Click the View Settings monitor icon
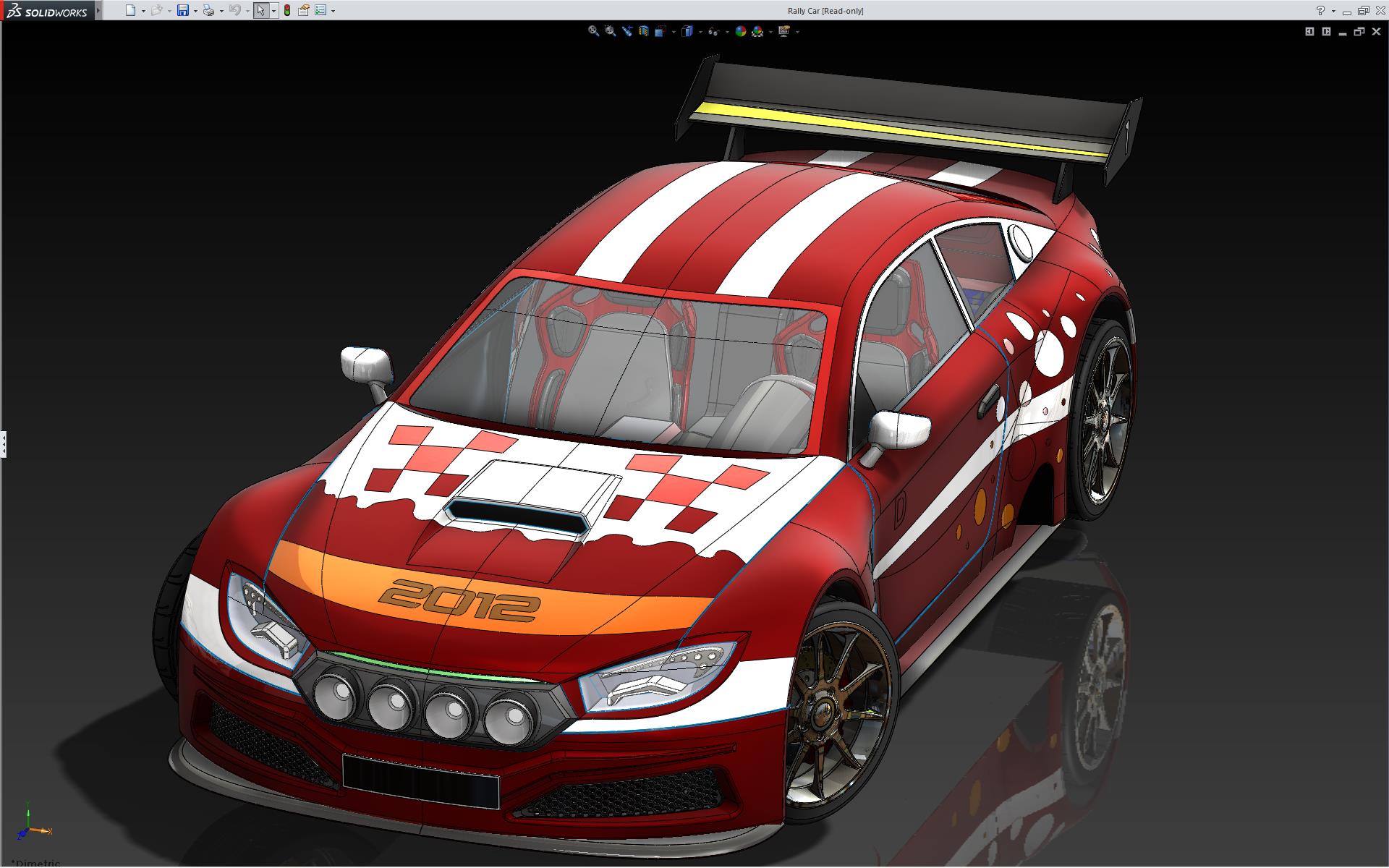Screen dimensions: 1389x868 click(x=783, y=31)
